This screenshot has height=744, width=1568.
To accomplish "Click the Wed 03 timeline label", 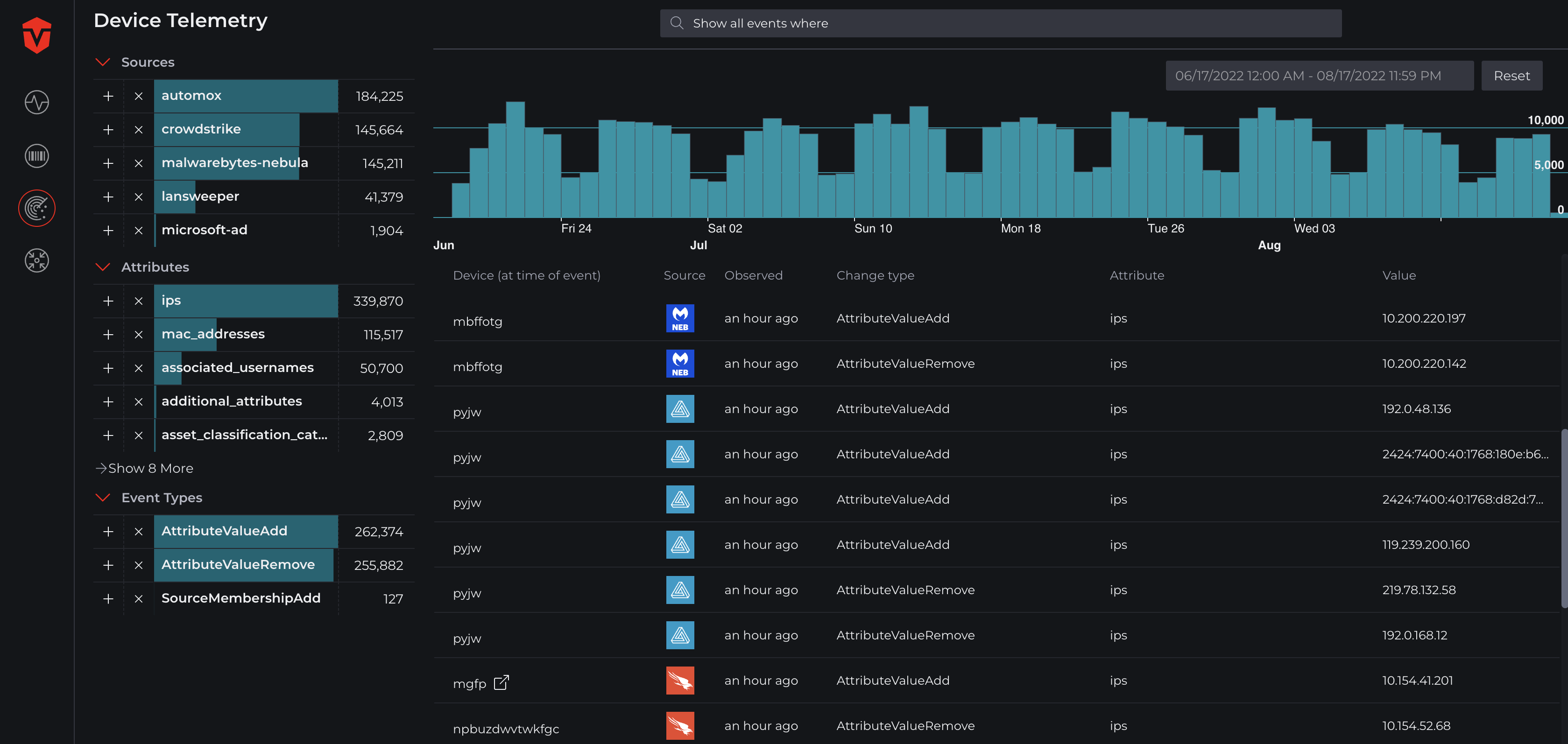I will click(x=1314, y=228).
